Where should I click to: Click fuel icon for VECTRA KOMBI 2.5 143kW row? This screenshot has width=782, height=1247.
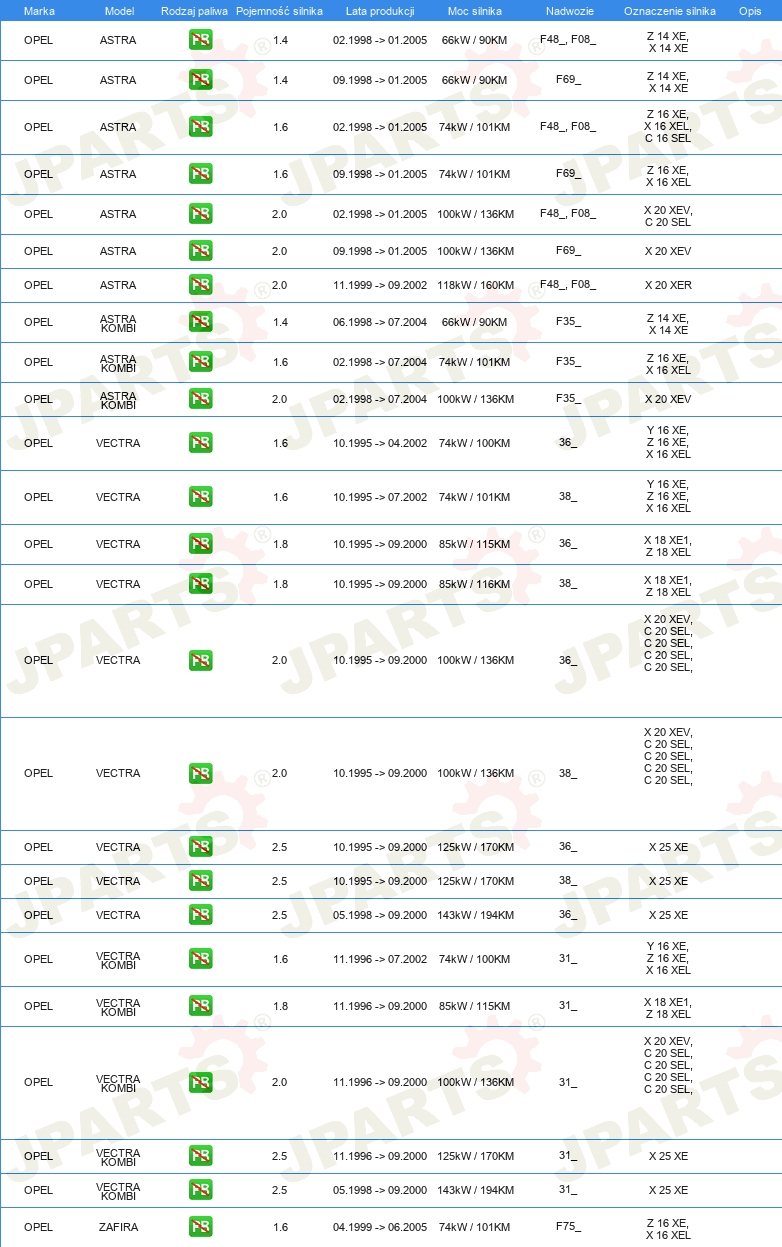(x=200, y=1190)
